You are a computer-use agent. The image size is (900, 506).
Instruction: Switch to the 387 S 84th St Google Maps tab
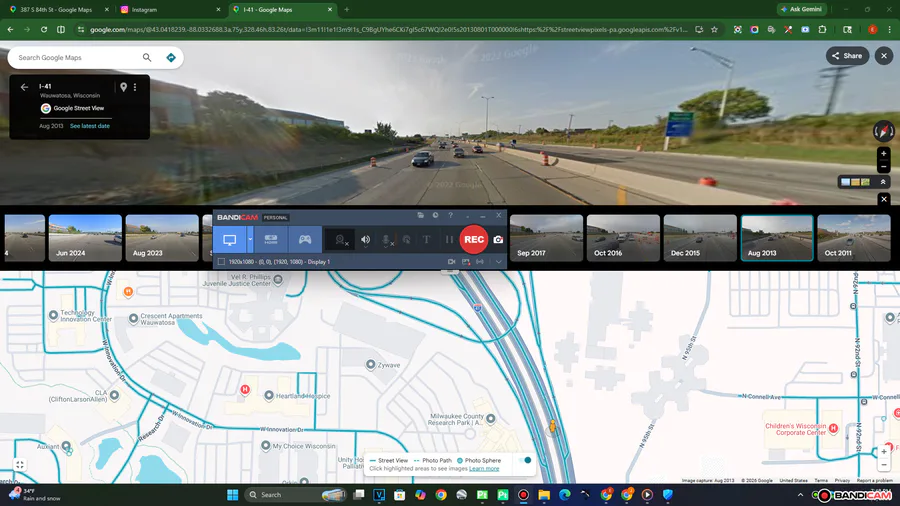pyautogui.click(x=56, y=10)
